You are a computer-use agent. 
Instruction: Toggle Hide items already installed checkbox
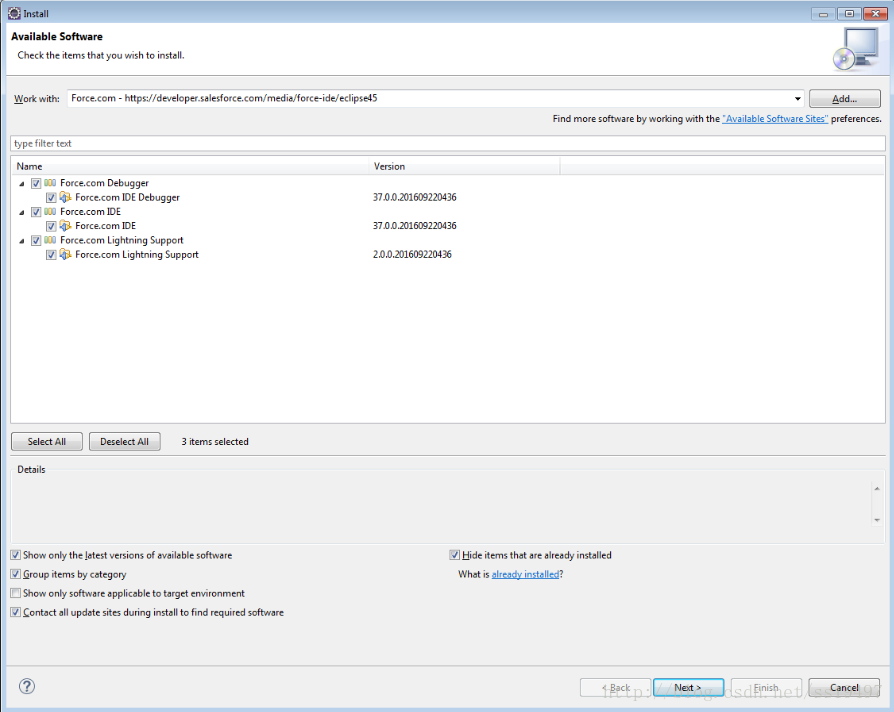(x=454, y=555)
